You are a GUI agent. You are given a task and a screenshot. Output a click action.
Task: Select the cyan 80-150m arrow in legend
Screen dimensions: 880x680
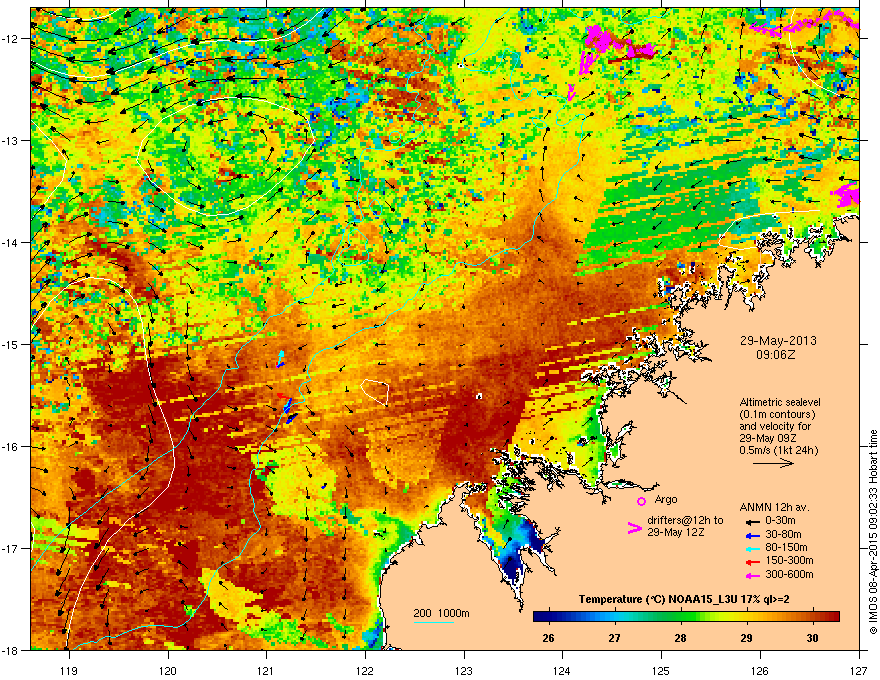click(x=753, y=548)
